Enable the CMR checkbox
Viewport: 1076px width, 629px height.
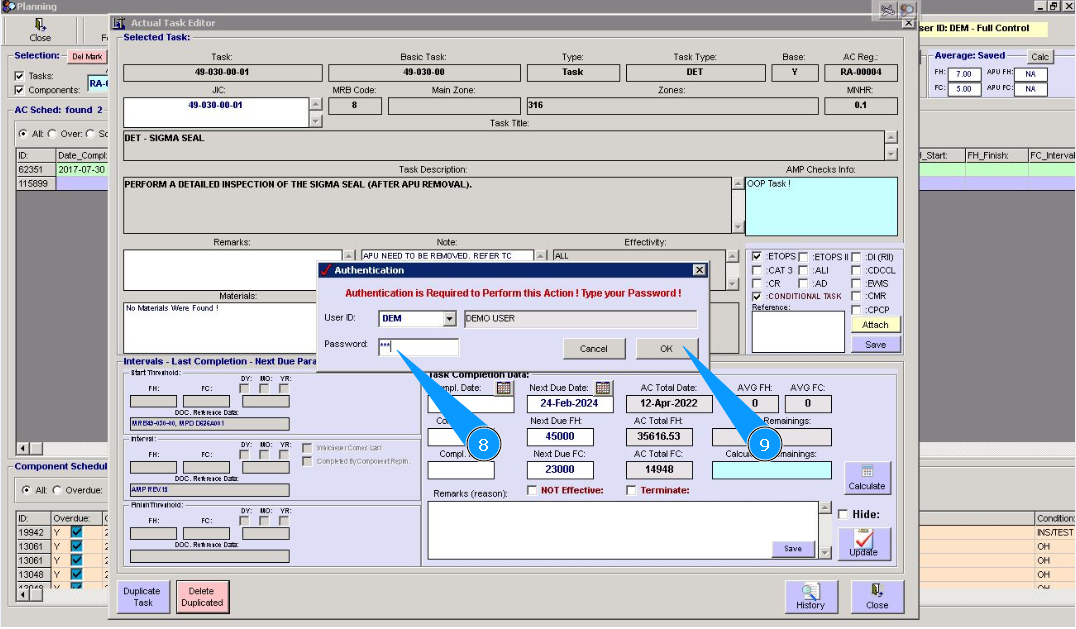pos(856,296)
